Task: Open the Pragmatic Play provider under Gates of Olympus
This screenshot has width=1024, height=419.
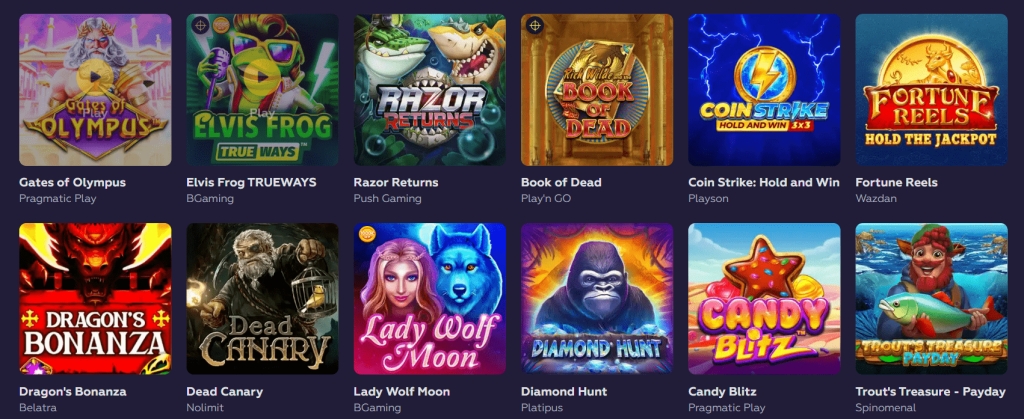Action: point(57,198)
